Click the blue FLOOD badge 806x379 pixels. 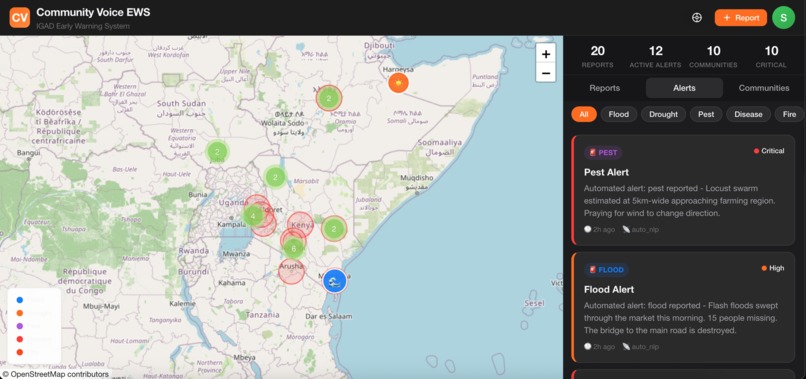point(606,270)
